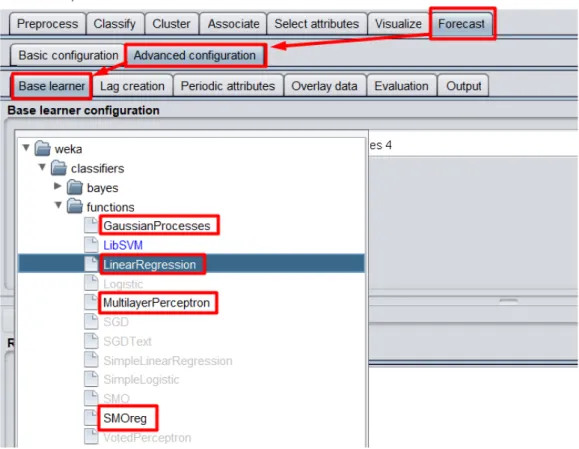
Task: Click the VotedPerceptron file icon
Action: click(x=91, y=436)
